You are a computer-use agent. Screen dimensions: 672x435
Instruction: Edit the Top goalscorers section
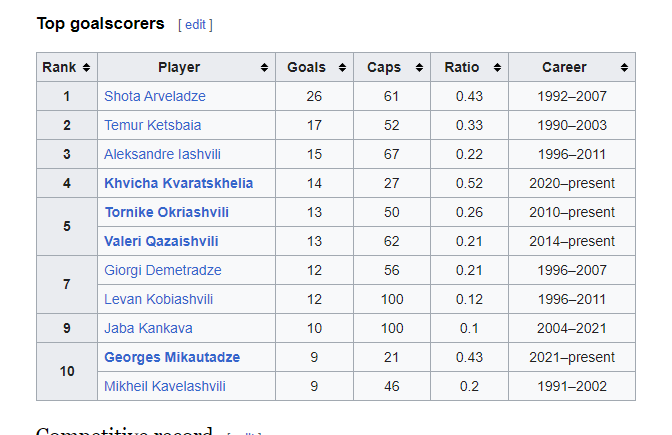pyautogui.click(x=195, y=24)
